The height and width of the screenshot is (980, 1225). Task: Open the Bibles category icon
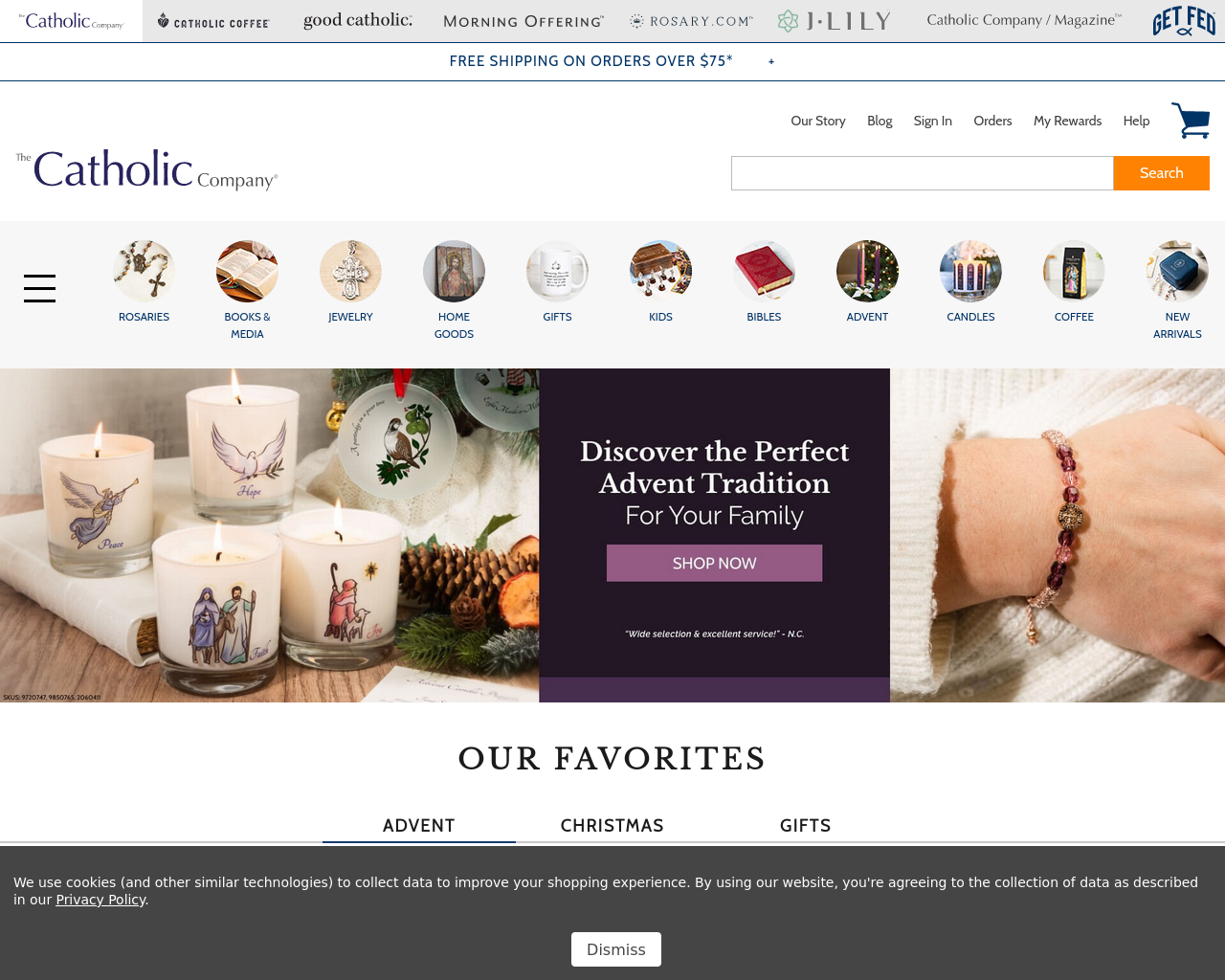tap(764, 271)
